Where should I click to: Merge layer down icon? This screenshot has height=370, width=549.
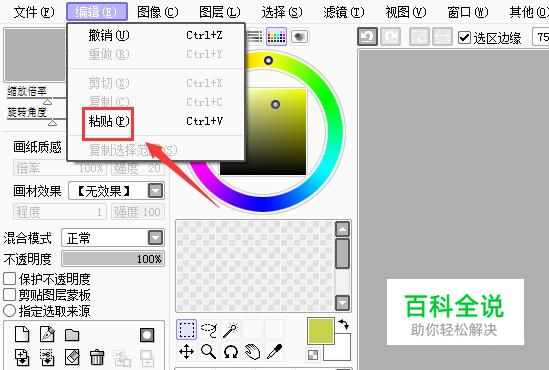(47, 357)
